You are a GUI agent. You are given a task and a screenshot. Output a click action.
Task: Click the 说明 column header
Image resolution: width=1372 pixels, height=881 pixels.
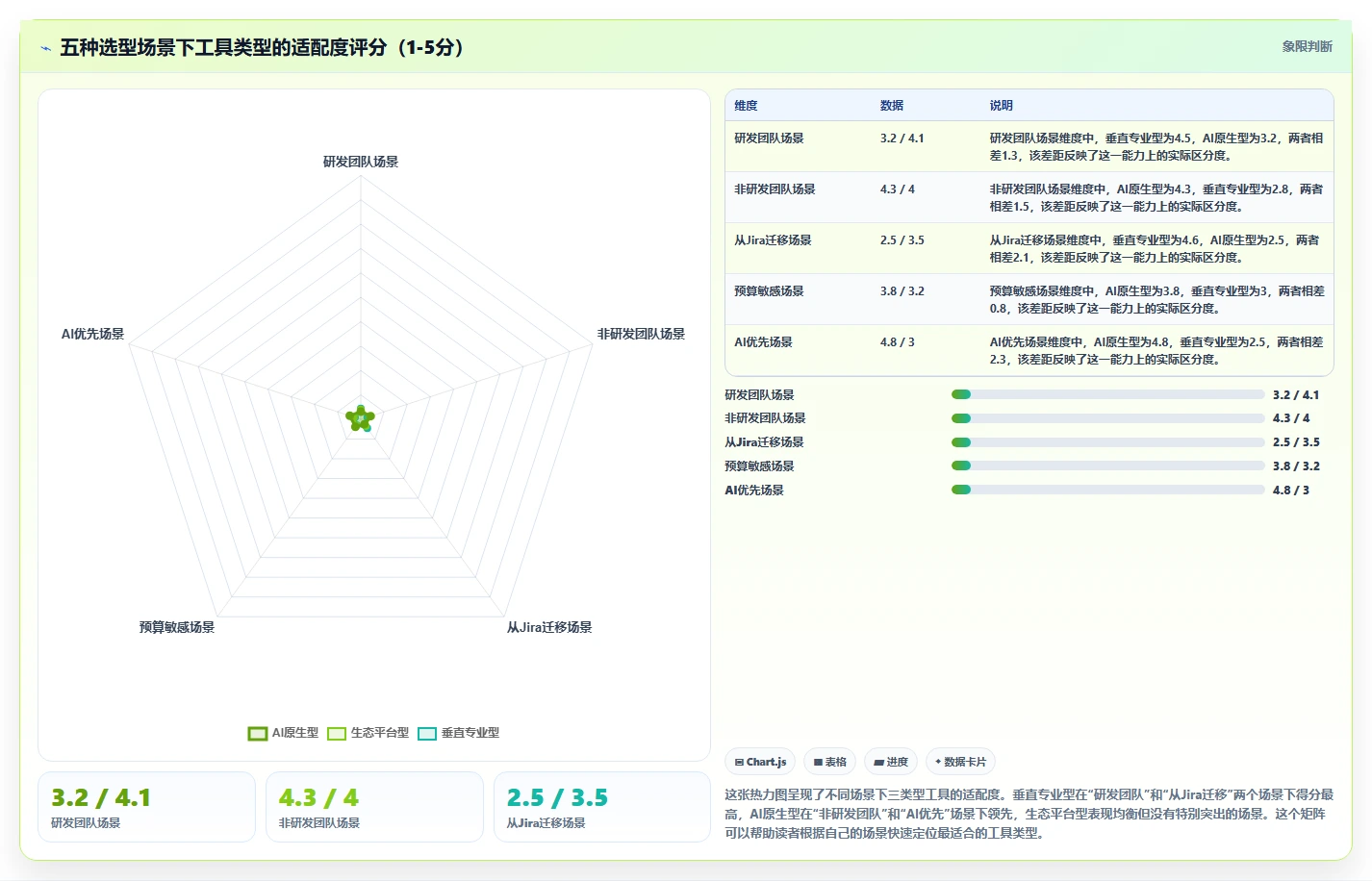(1002, 106)
